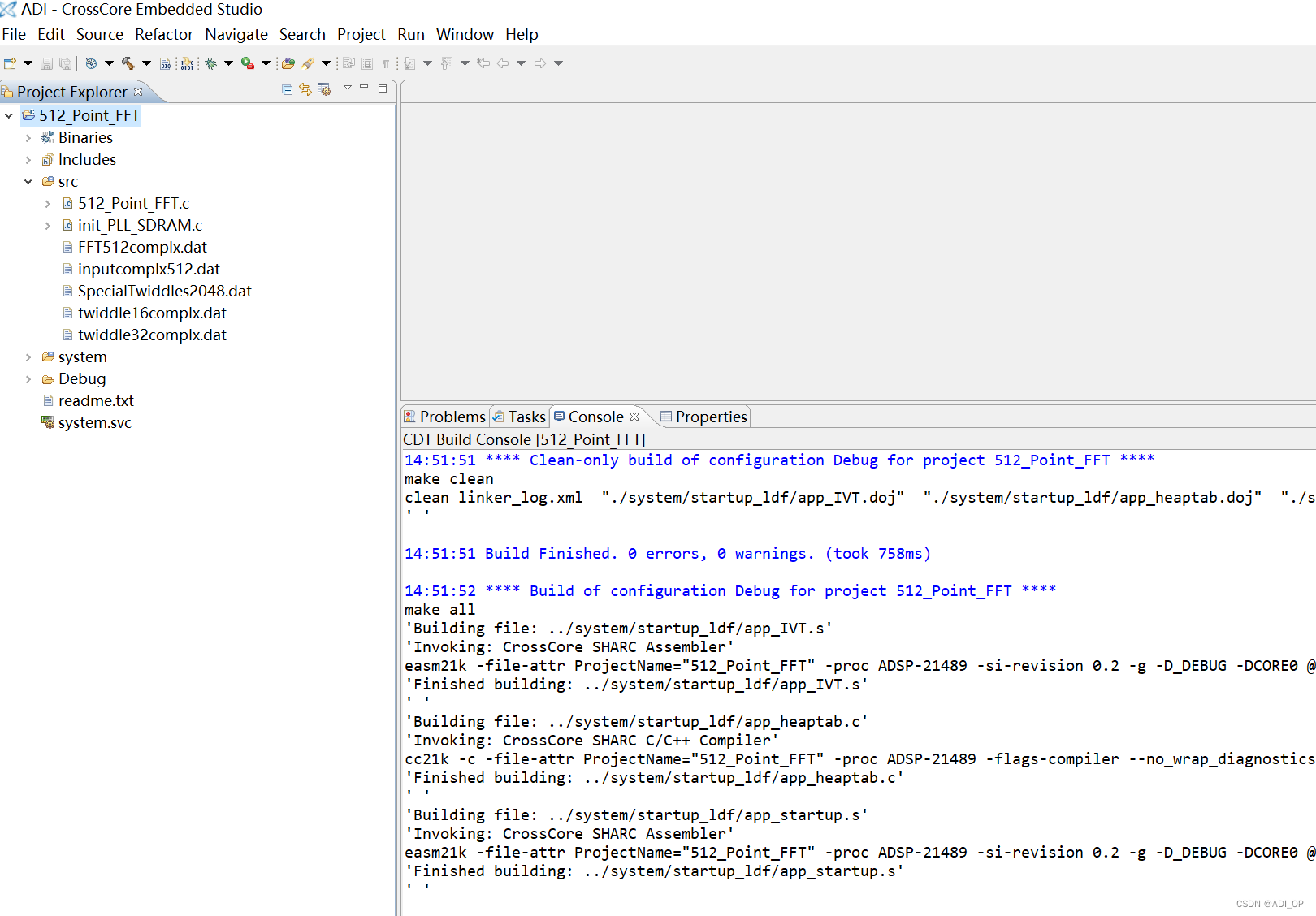Expand the Includes node

click(28, 160)
